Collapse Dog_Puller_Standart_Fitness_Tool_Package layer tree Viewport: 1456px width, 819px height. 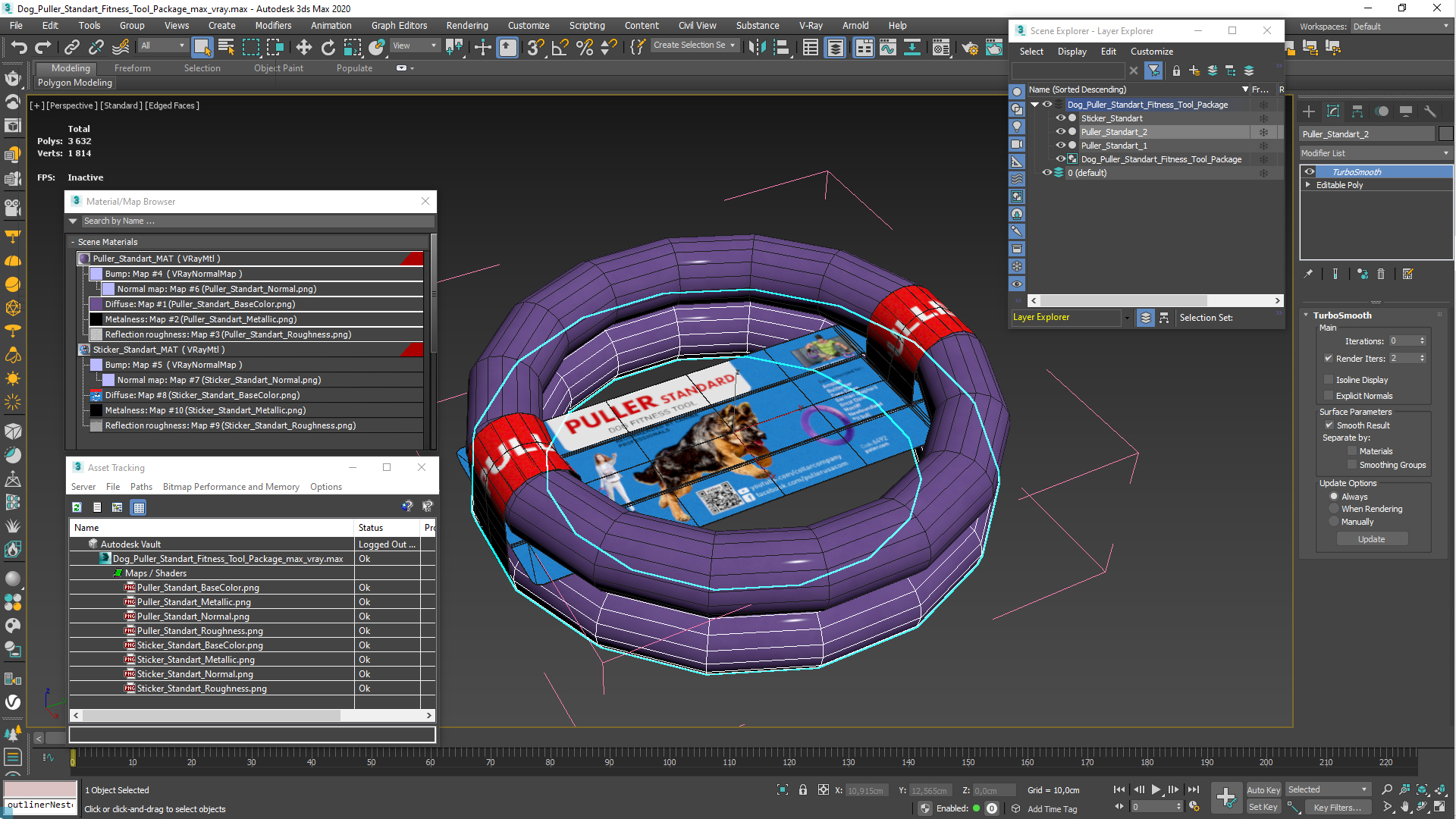[1034, 105]
